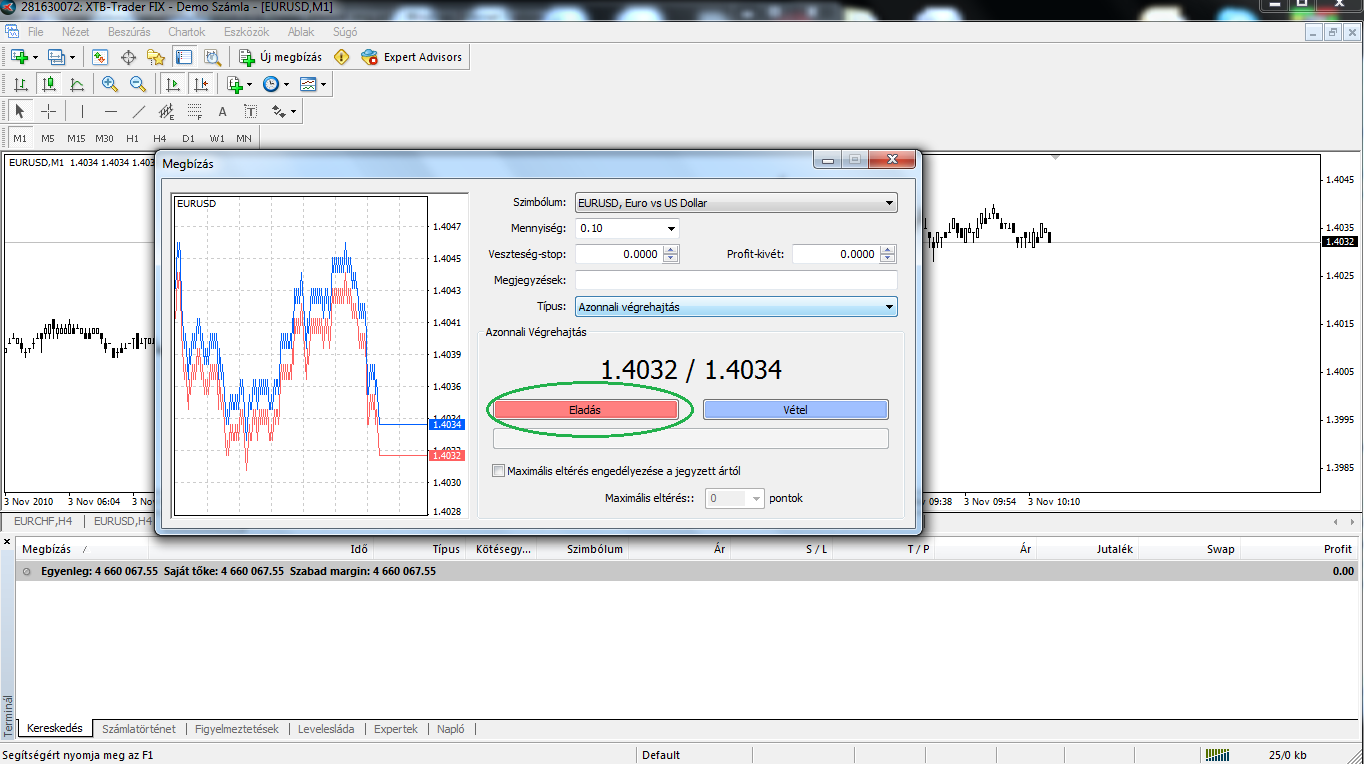The height and width of the screenshot is (764, 1364).
Task: Select the trendline drawing tool
Action: tap(139, 111)
